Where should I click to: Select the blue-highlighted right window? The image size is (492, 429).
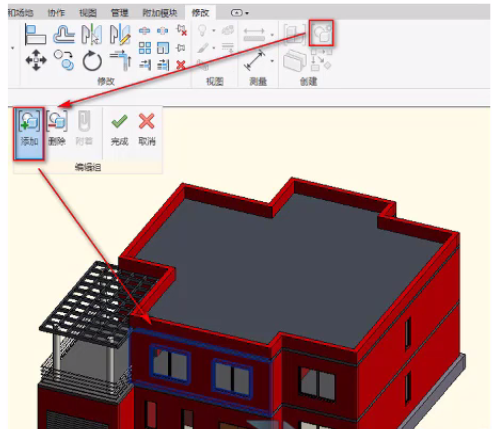tap(232, 379)
